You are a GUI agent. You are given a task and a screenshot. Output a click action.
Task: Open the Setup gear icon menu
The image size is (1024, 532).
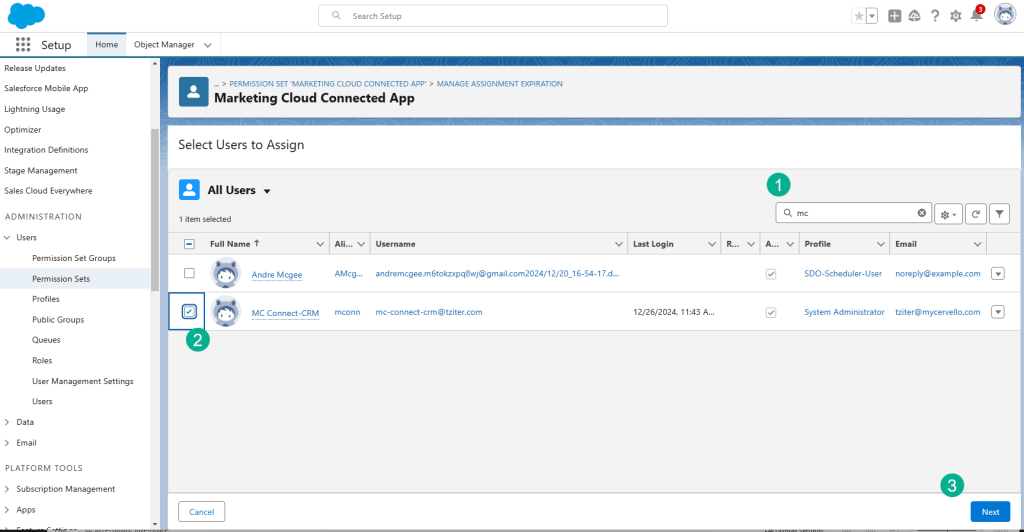[x=955, y=16]
